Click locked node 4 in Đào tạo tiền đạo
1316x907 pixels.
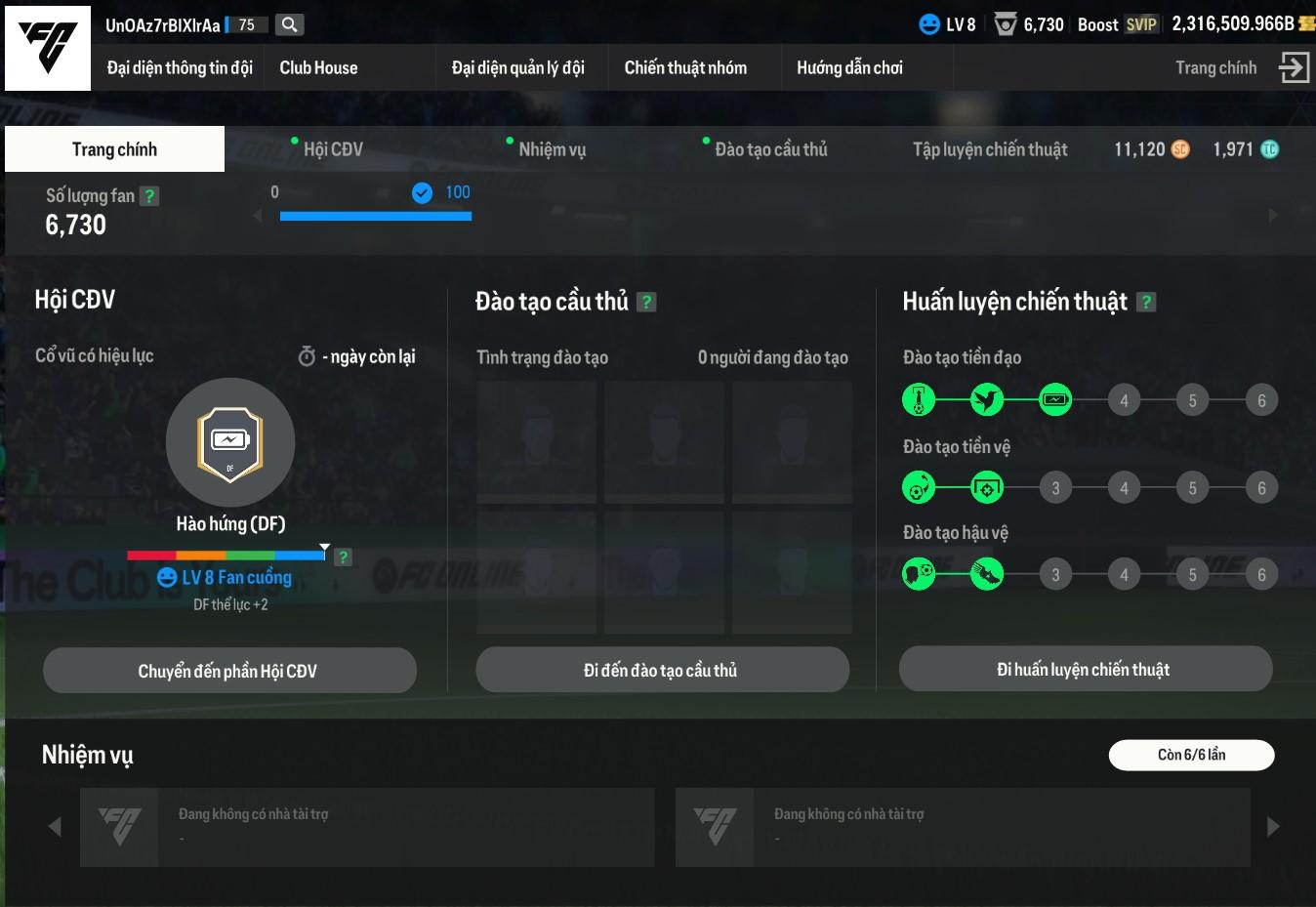click(x=1124, y=400)
